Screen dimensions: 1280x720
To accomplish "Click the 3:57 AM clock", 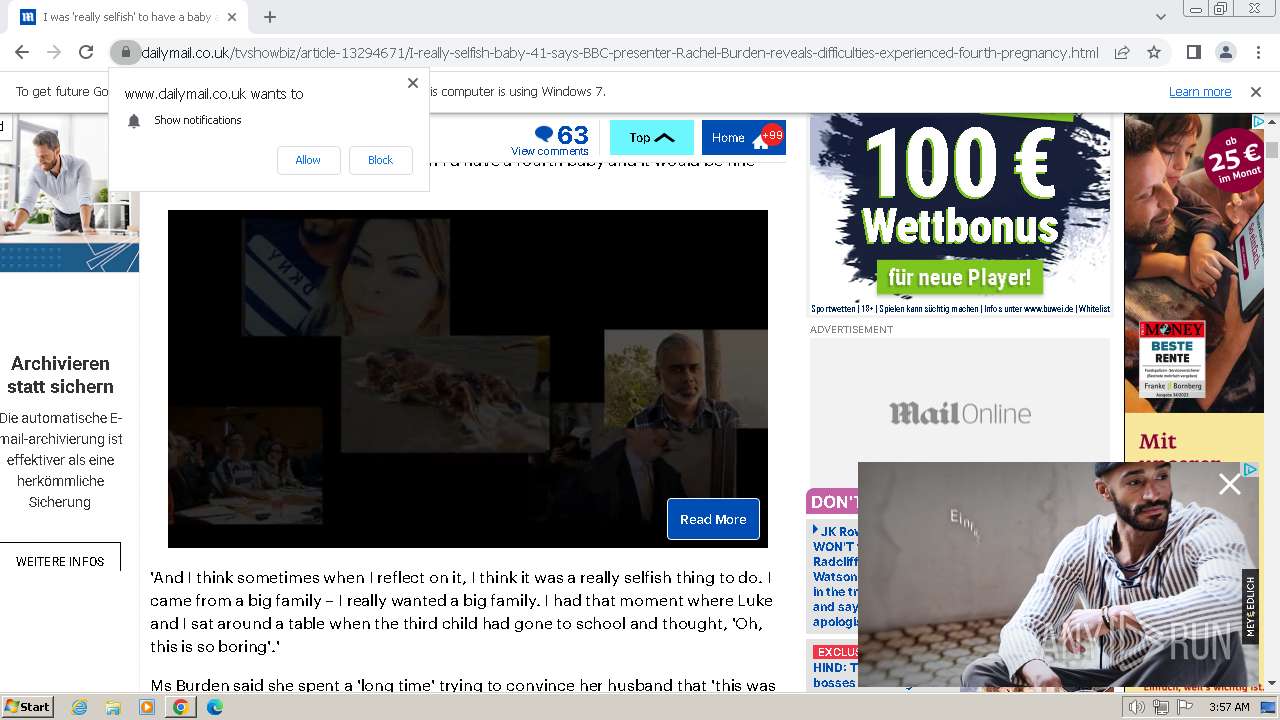I will click(1229, 707).
